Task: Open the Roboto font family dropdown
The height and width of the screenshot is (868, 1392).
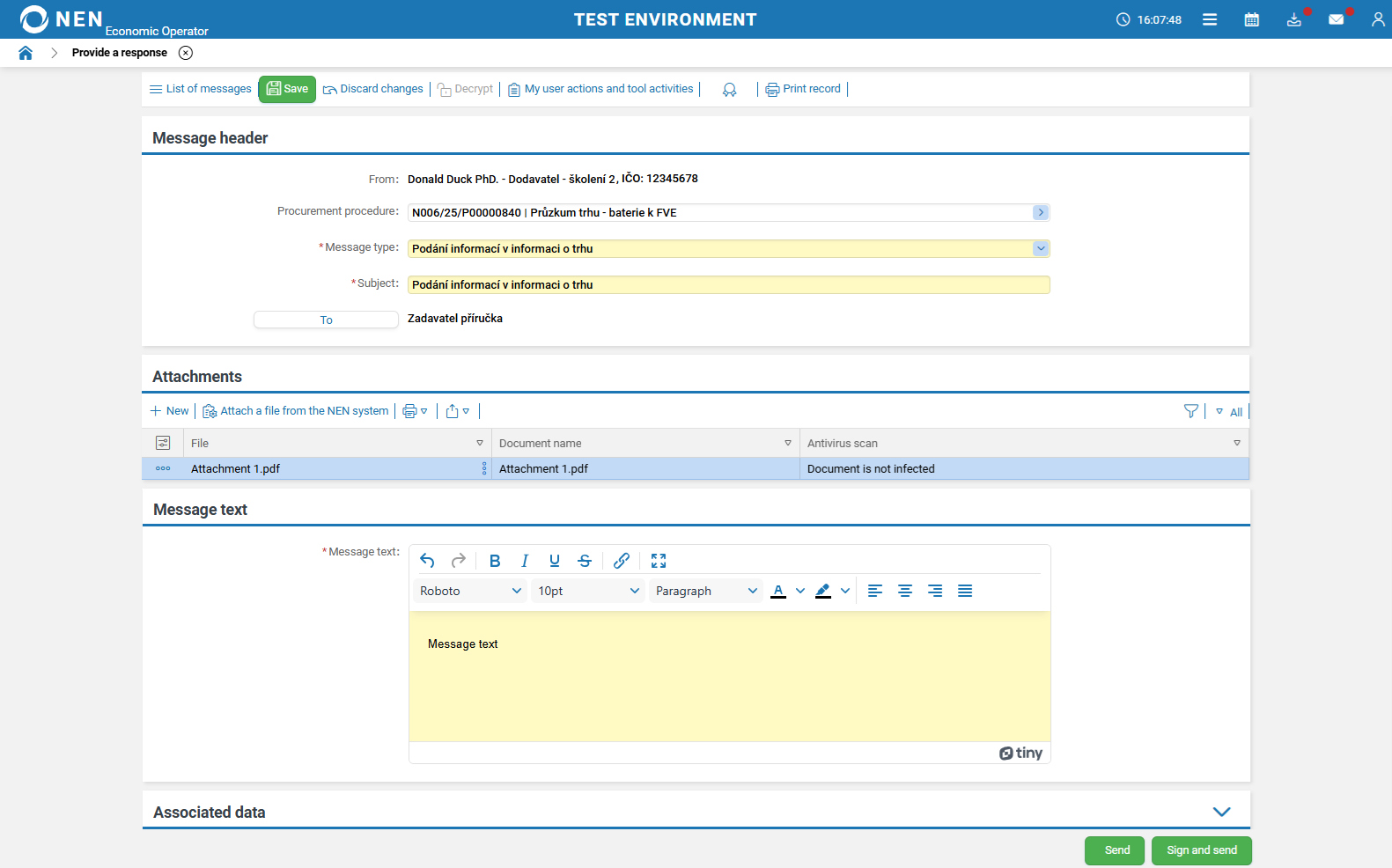Action: 470,591
